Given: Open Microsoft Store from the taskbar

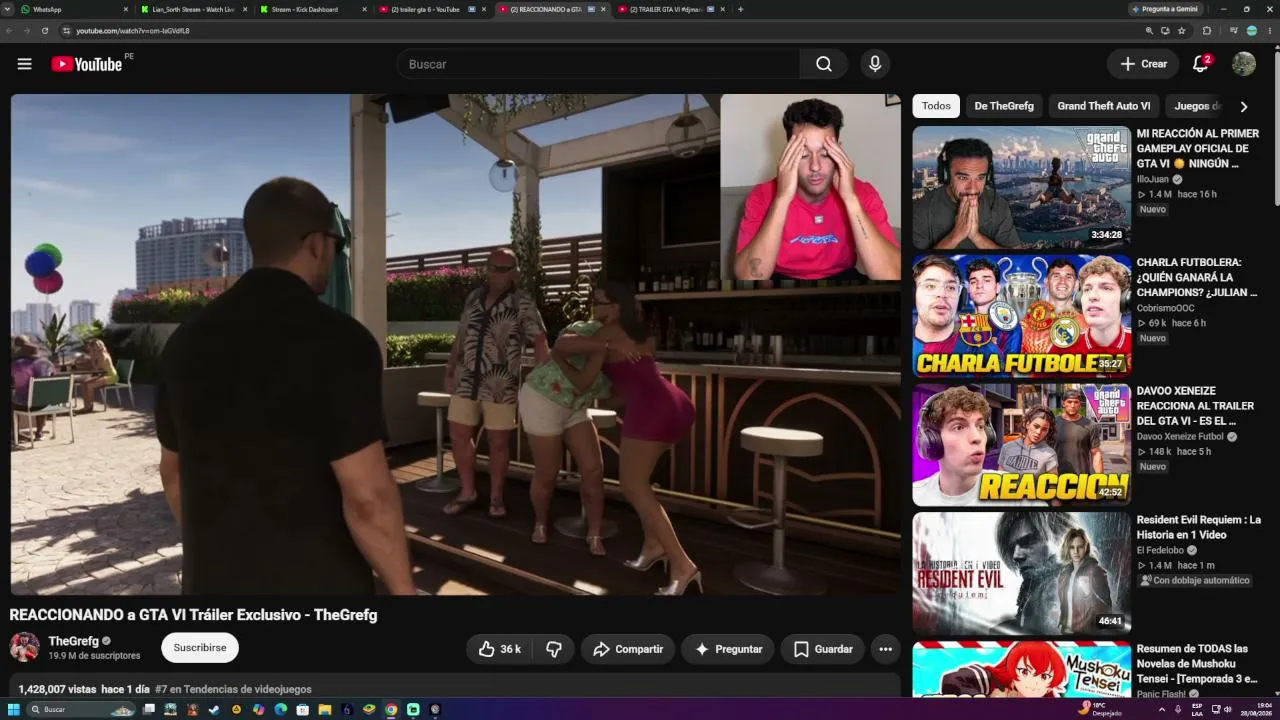Looking at the screenshot, I should pyautogui.click(x=302, y=710).
